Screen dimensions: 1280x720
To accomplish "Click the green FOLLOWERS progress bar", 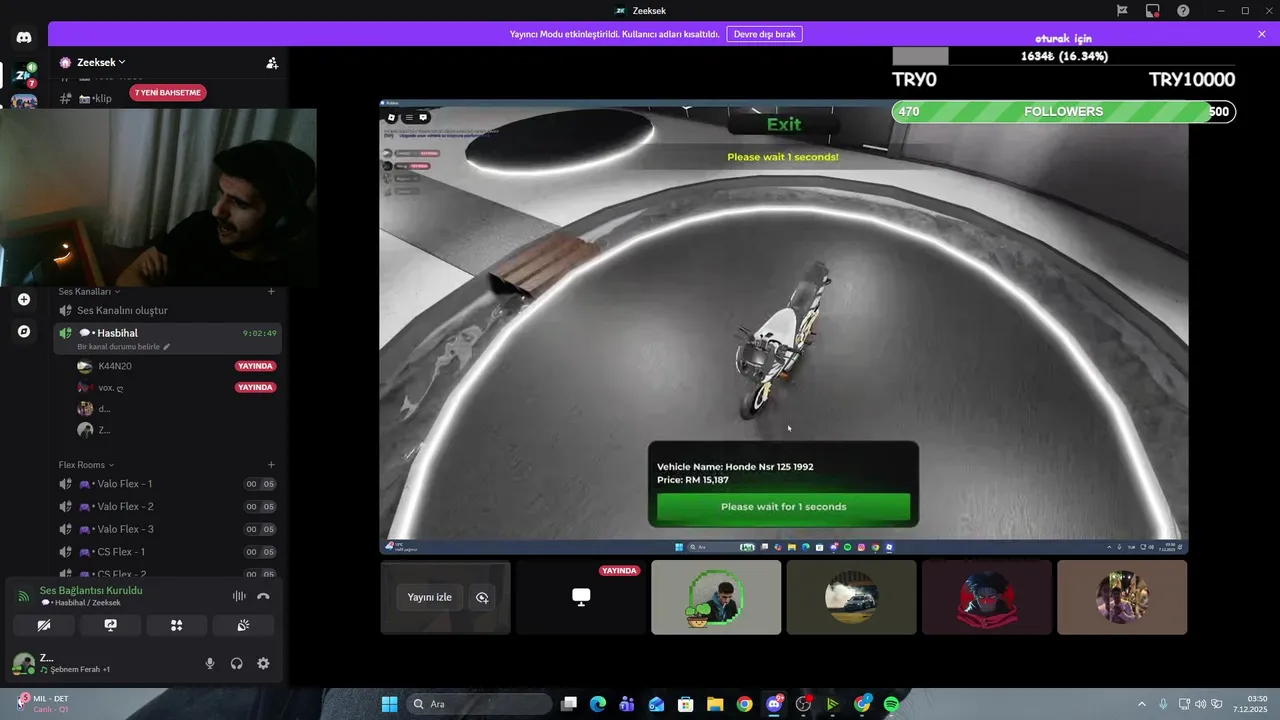I will [1064, 112].
